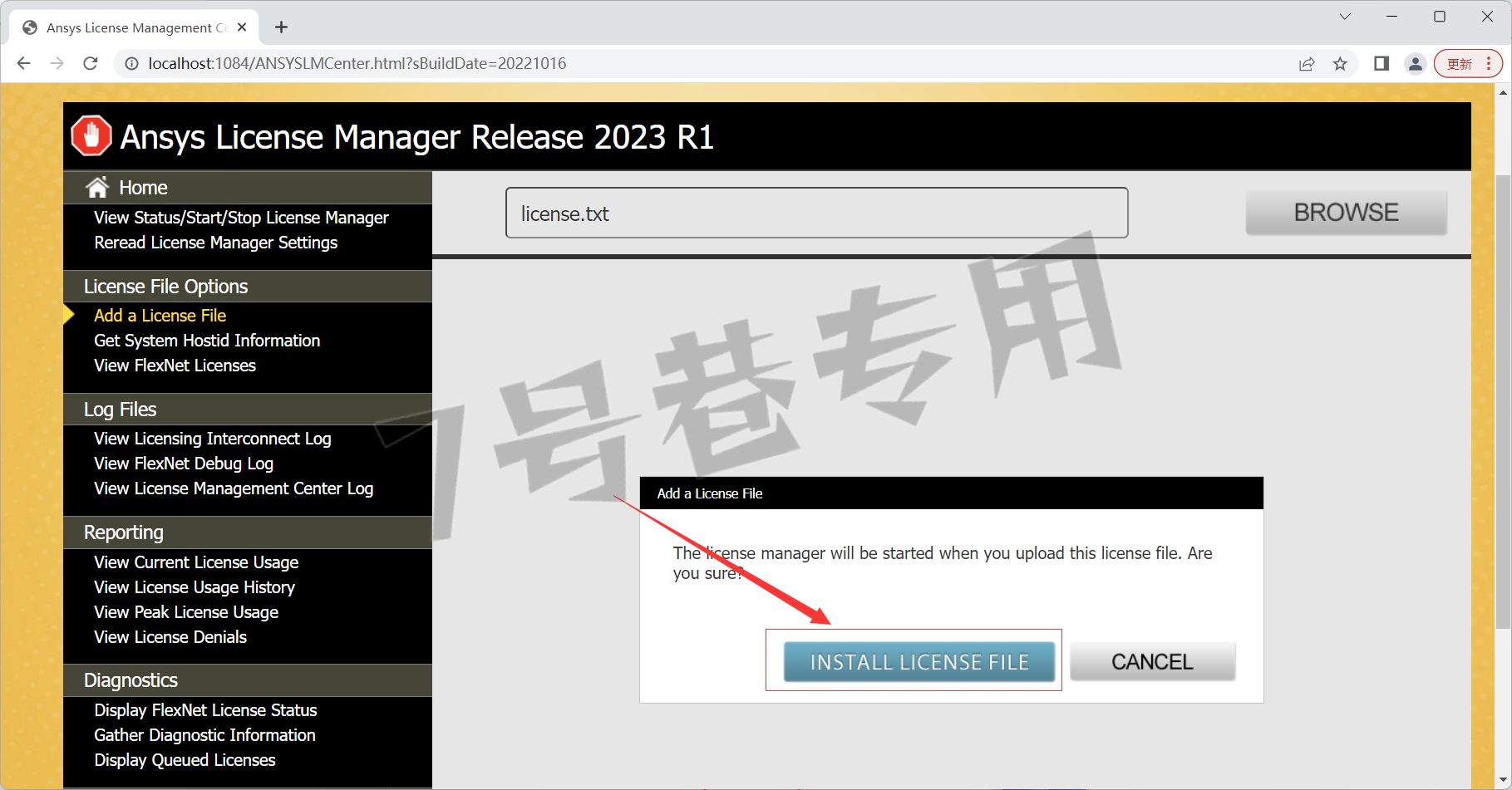Click CANCEL in the dialog
This screenshot has width=1512, height=790.
point(1152,661)
